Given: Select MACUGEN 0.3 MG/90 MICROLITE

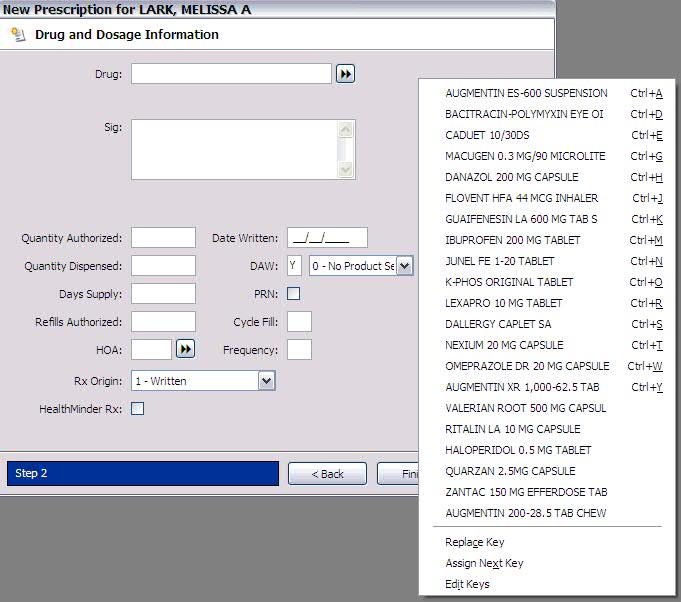Looking at the screenshot, I should (547, 156).
